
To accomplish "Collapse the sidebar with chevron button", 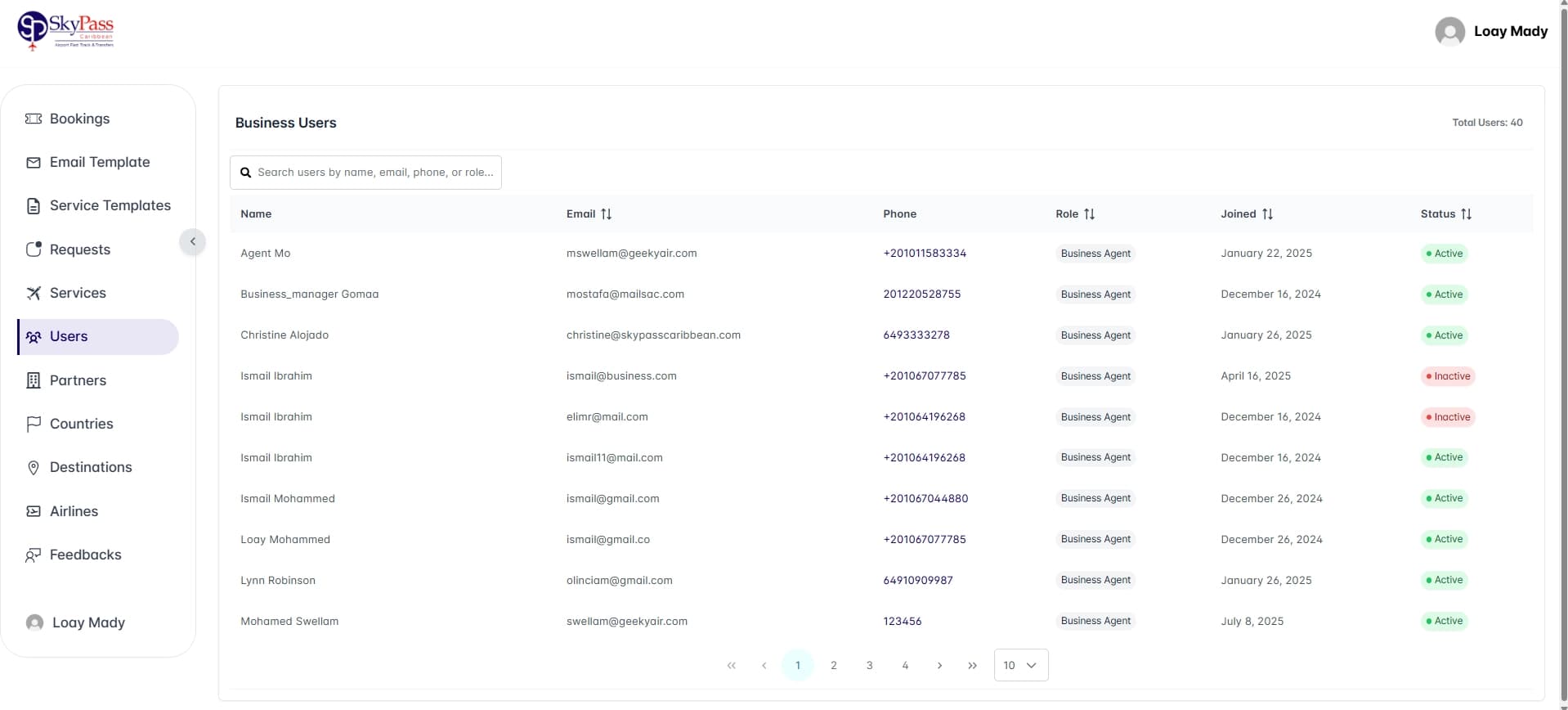I will 193,241.
